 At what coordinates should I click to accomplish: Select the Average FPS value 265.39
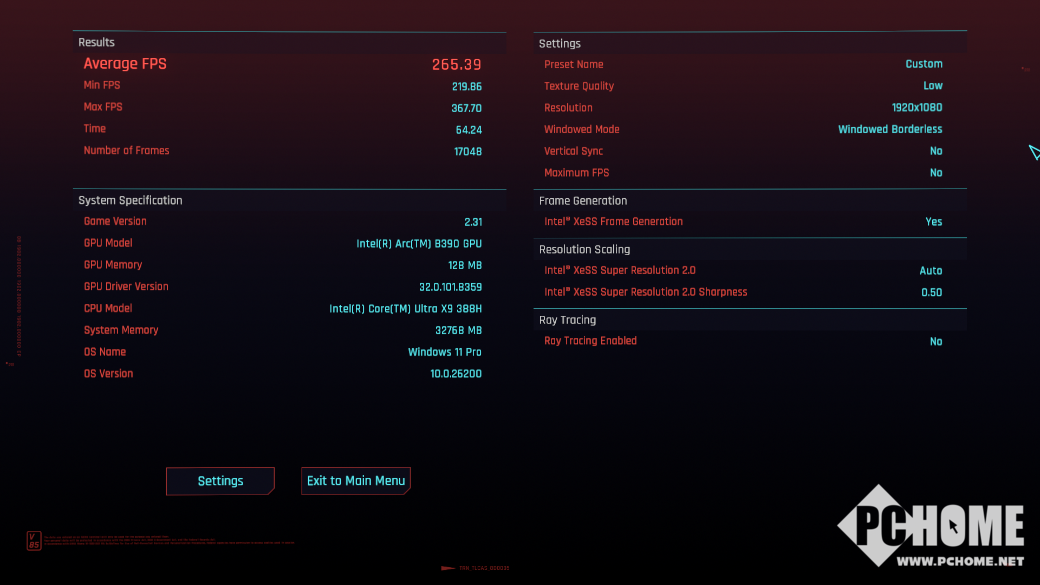point(456,64)
